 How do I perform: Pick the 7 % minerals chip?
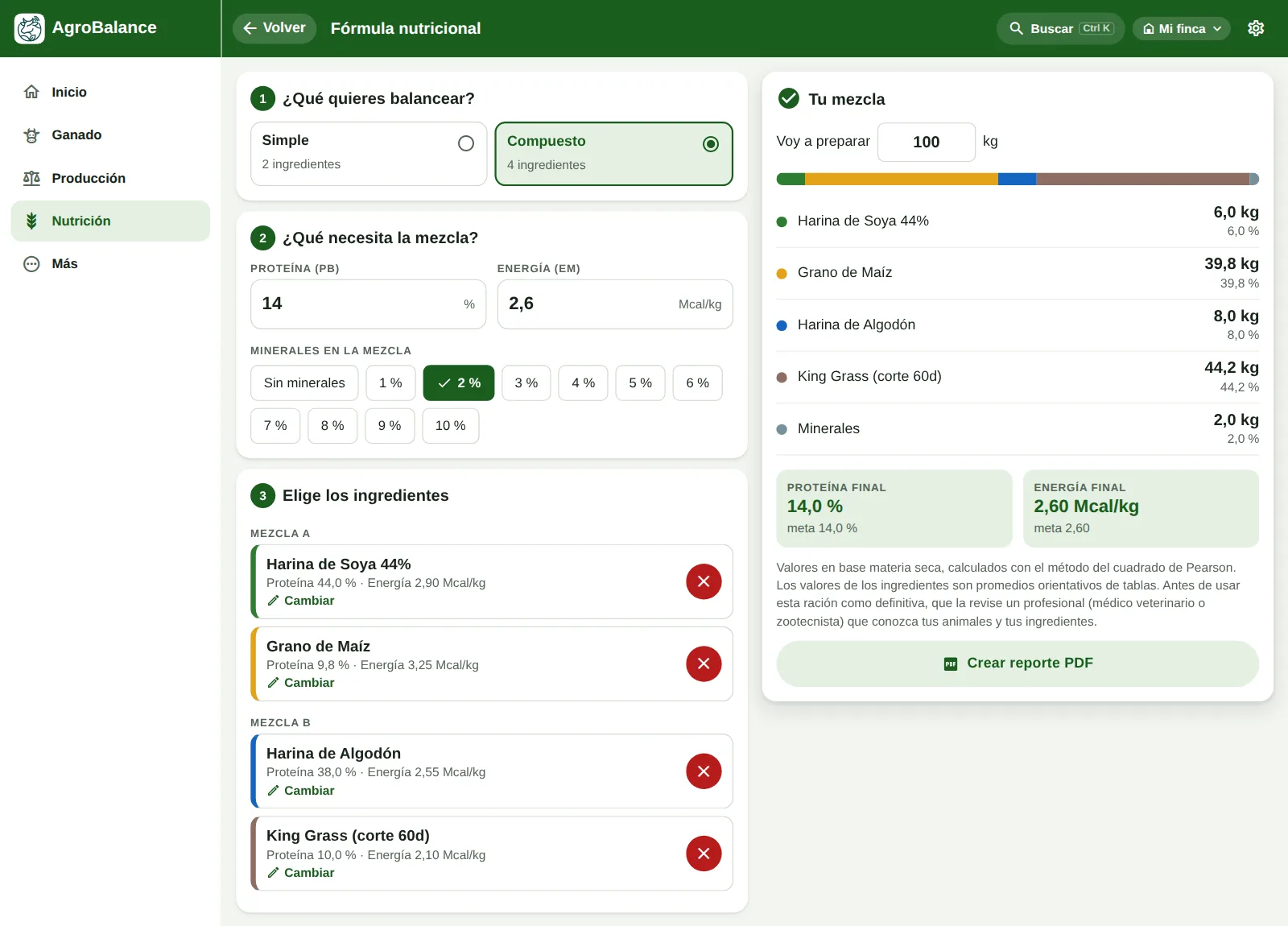[275, 425]
